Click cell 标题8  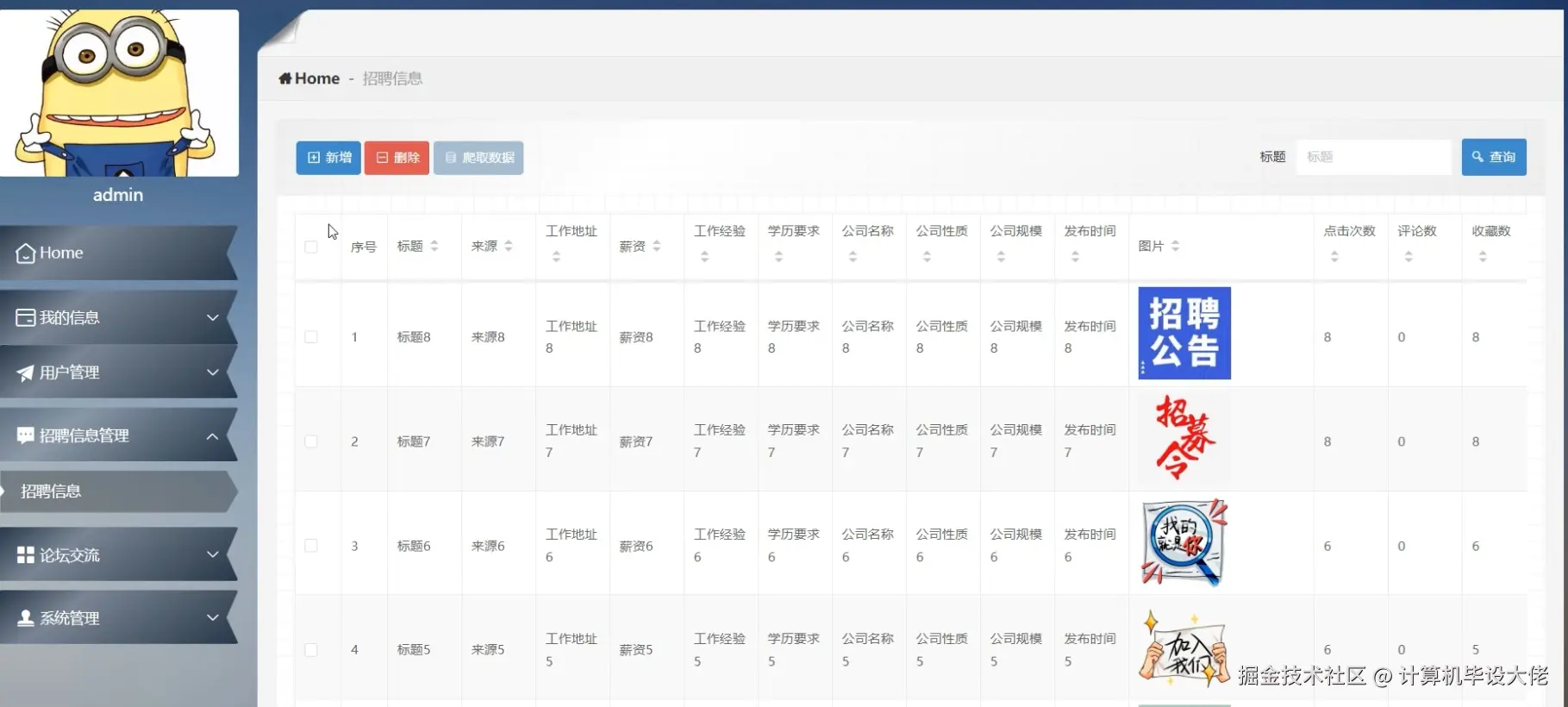pos(414,337)
